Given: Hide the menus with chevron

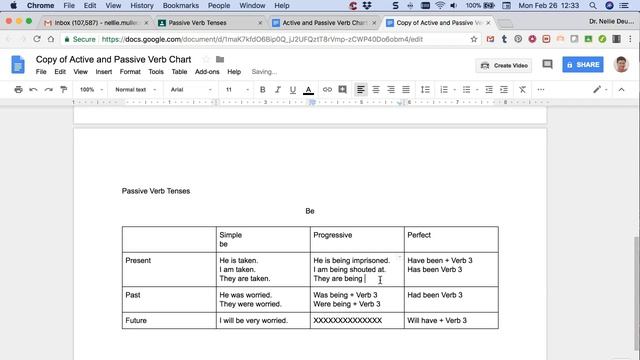Looking at the screenshot, I should point(622,89).
